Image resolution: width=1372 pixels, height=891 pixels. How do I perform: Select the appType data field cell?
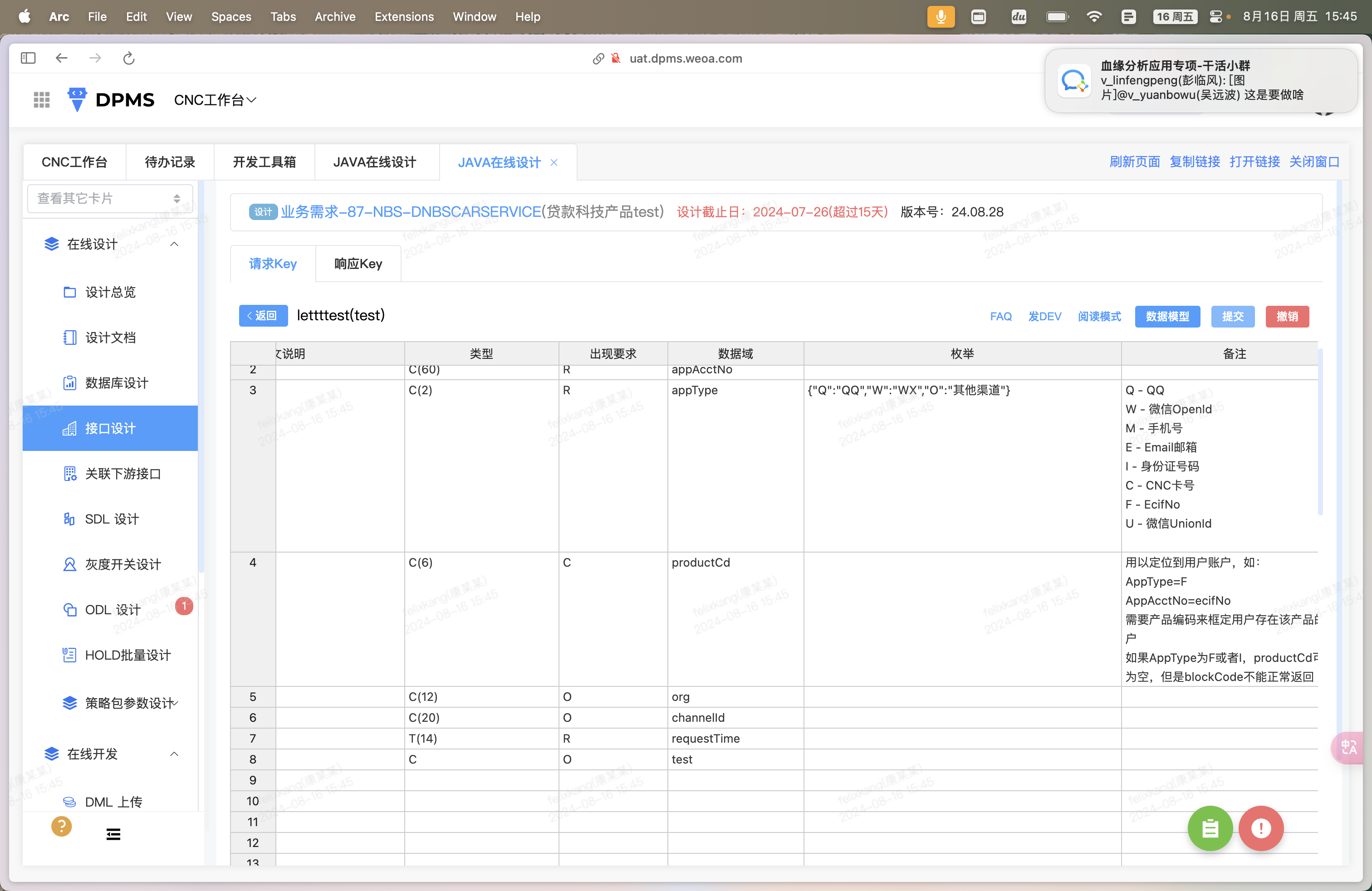tap(735, 465)
